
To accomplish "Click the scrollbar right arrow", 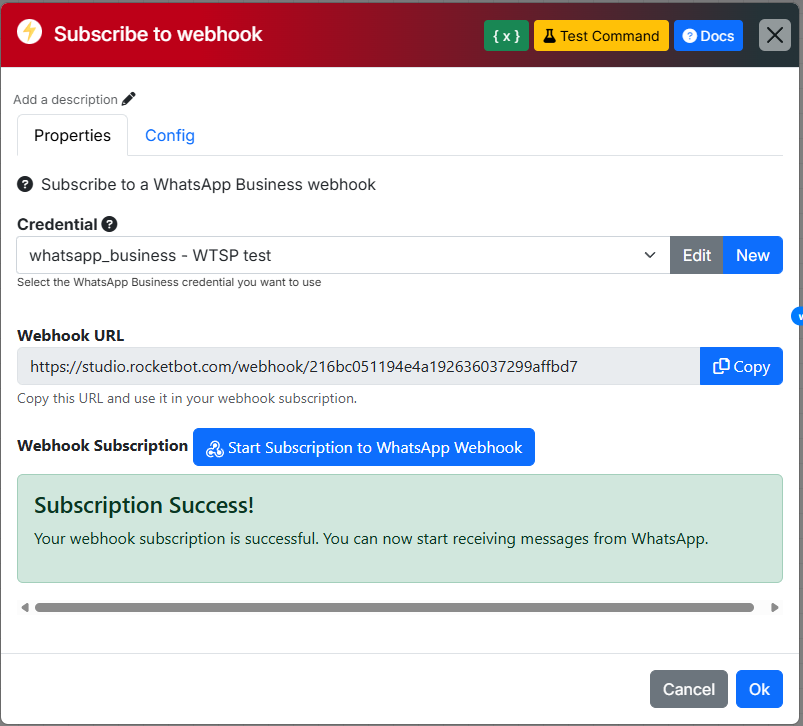I will (774, 607).
